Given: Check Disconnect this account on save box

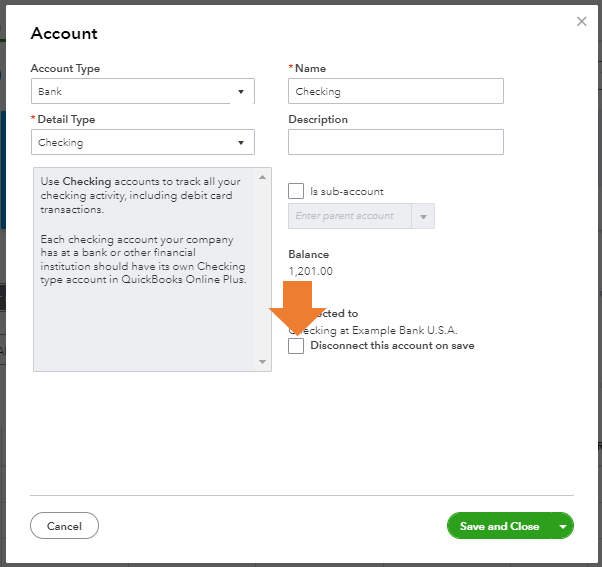Looking at the screenshot, I should coord(296,346).
